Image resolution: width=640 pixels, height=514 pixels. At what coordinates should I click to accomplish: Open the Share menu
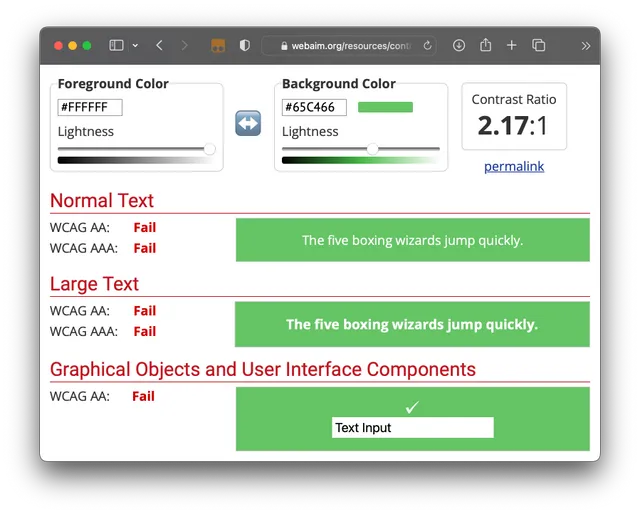pos(486,45)
